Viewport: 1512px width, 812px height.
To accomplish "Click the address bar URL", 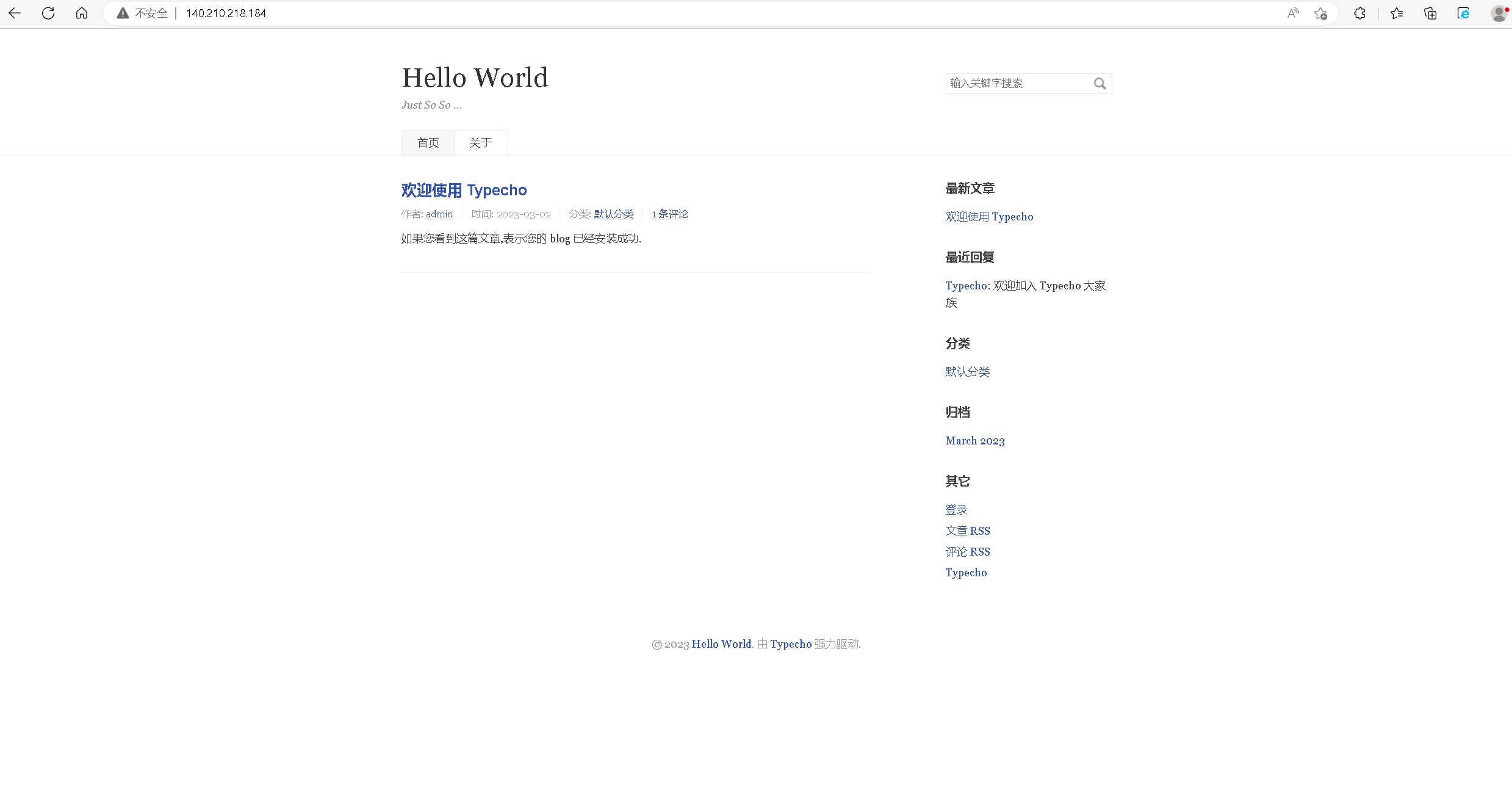I will [x=226, y=13].
